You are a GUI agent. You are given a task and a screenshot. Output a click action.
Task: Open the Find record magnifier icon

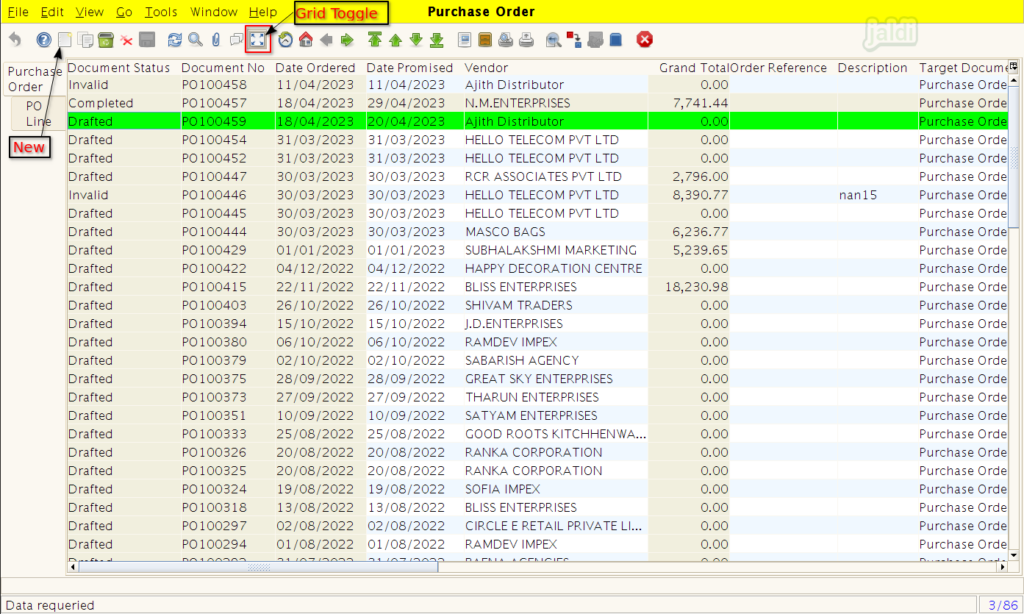(x=195, y=40)
